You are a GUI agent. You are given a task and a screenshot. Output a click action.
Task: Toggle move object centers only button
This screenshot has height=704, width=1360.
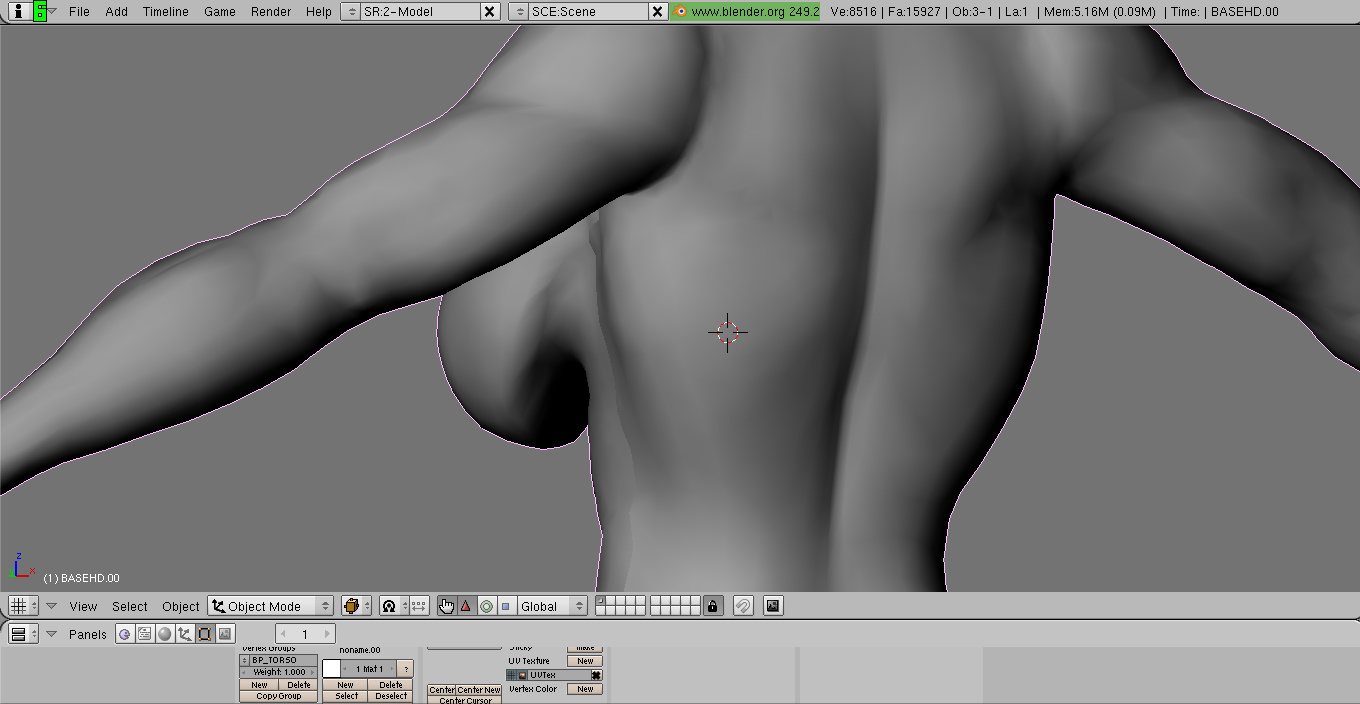pos(419,606)
